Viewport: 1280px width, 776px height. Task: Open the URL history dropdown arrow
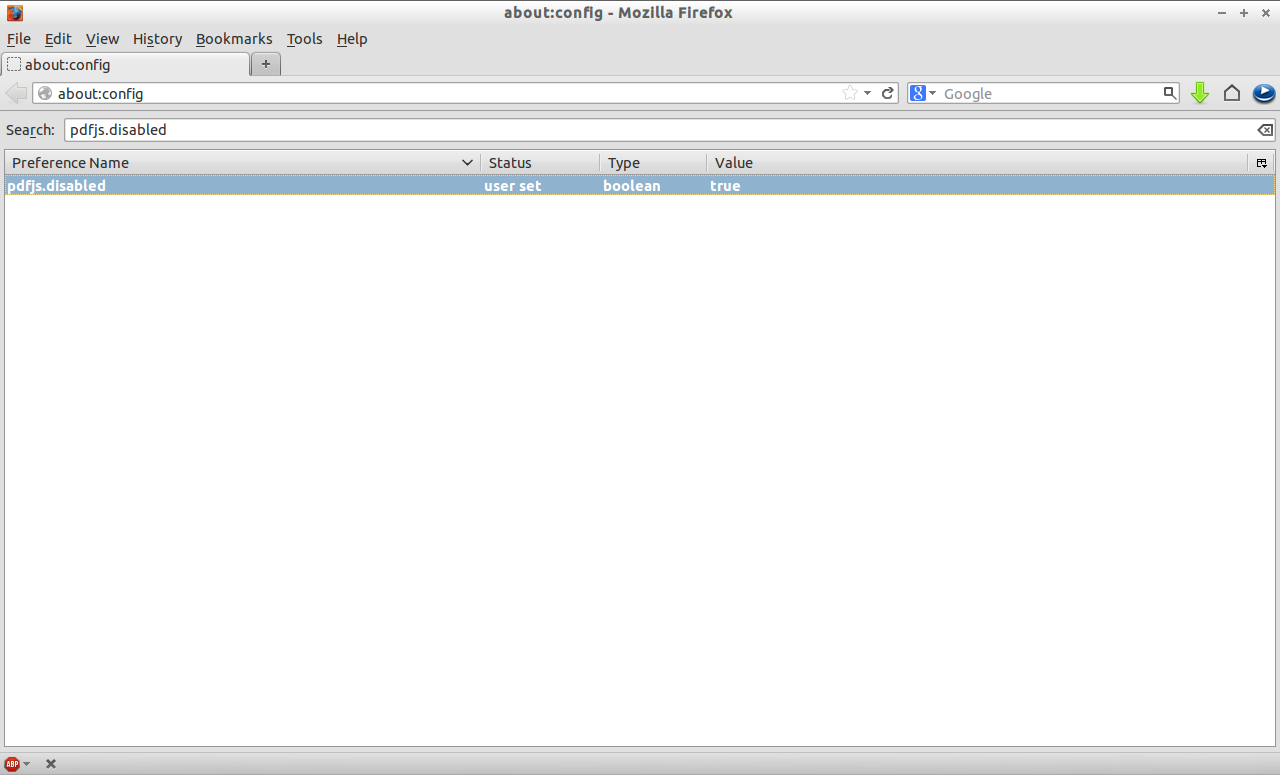(x=867, y=93)
